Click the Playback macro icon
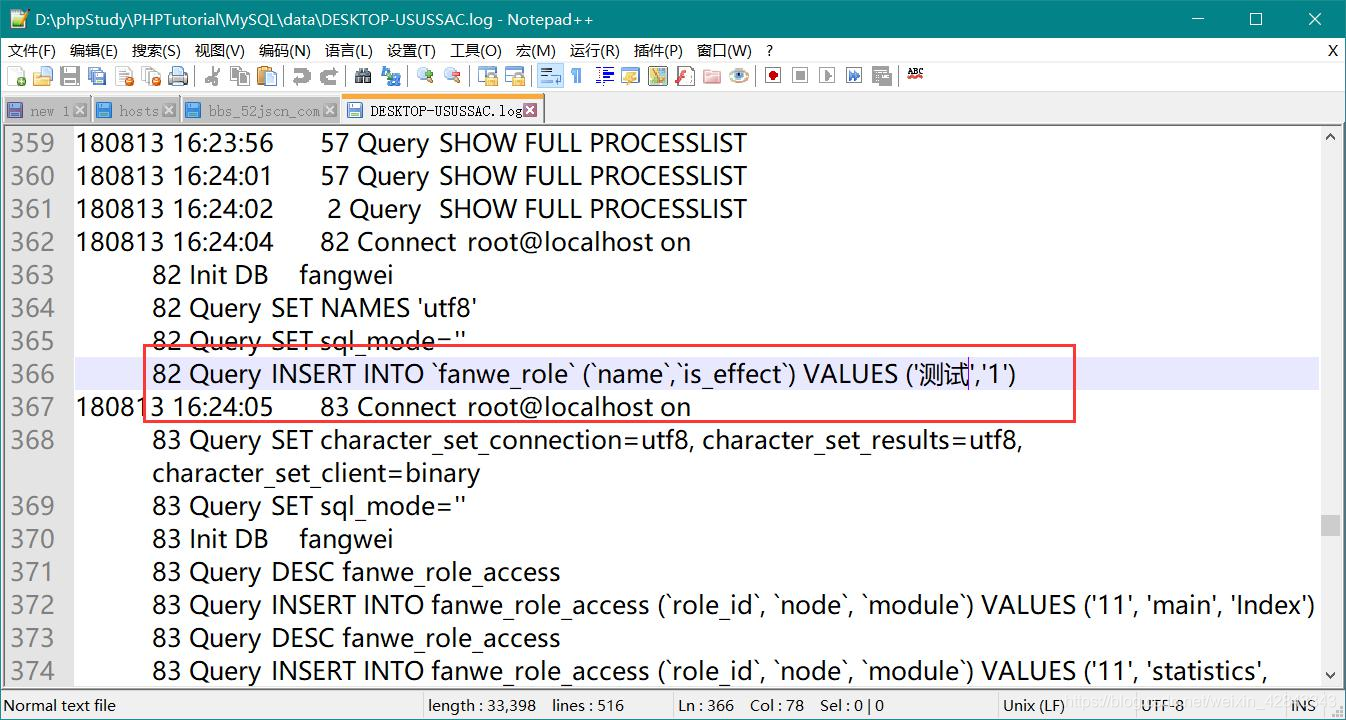The width and height of the screenshot is (1346, 720). [x=827, y=76]
